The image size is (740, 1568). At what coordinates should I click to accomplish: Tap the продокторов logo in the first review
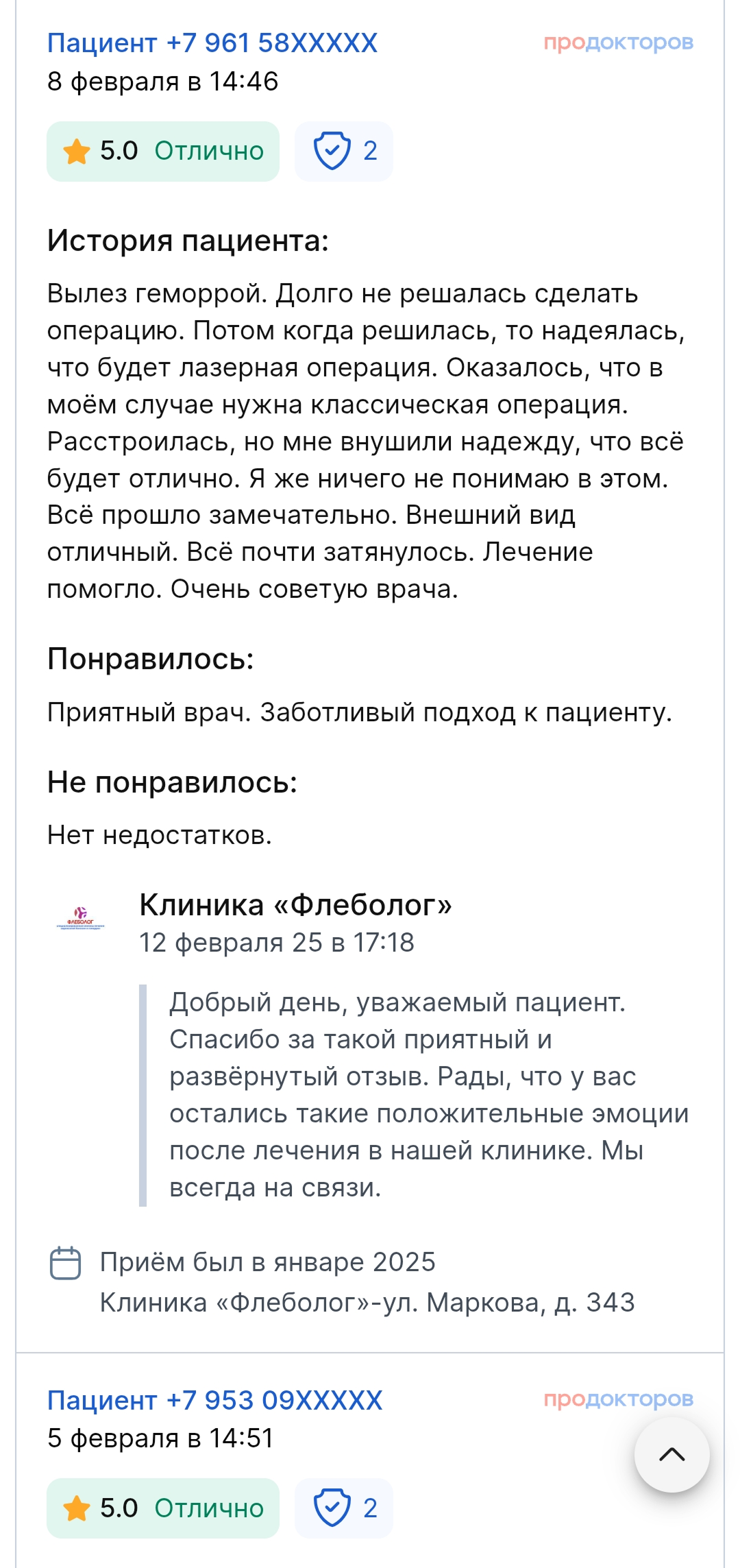click(618, 43)
